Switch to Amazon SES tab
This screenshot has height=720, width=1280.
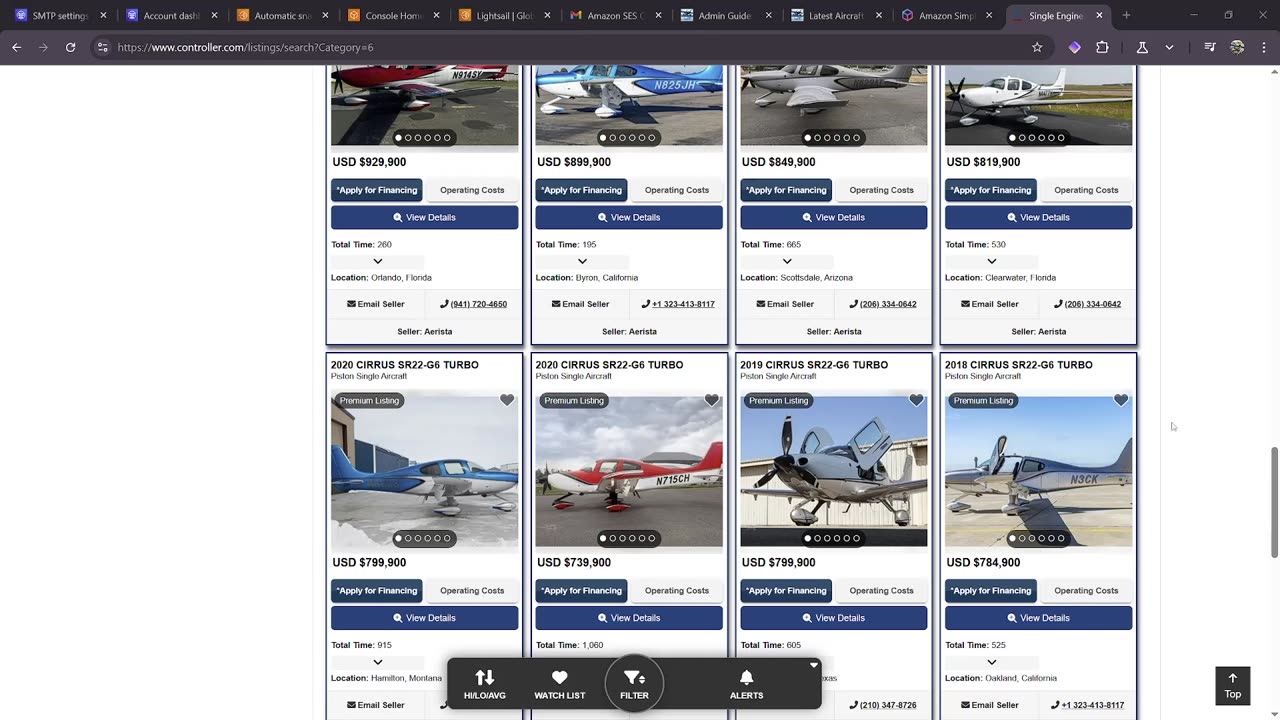615,15
